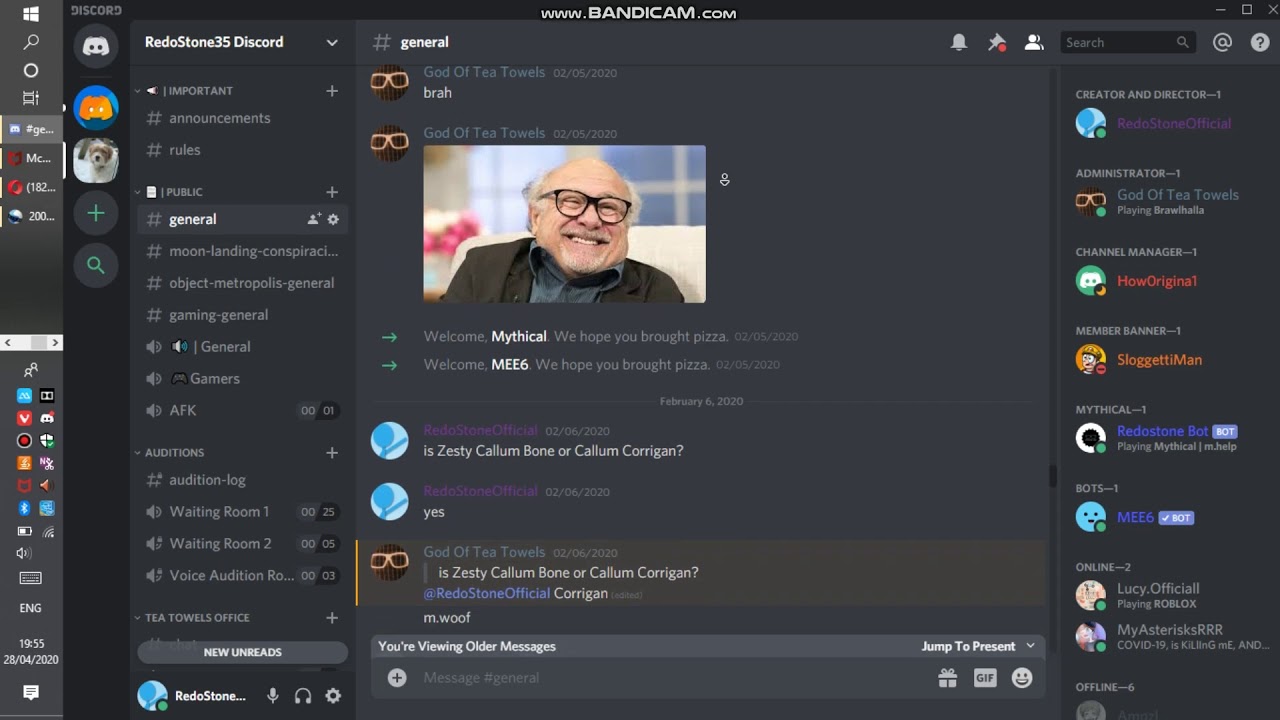Open user settings gear icon
The width and height of the screenshot is (1280, 720).
[333, 696]
